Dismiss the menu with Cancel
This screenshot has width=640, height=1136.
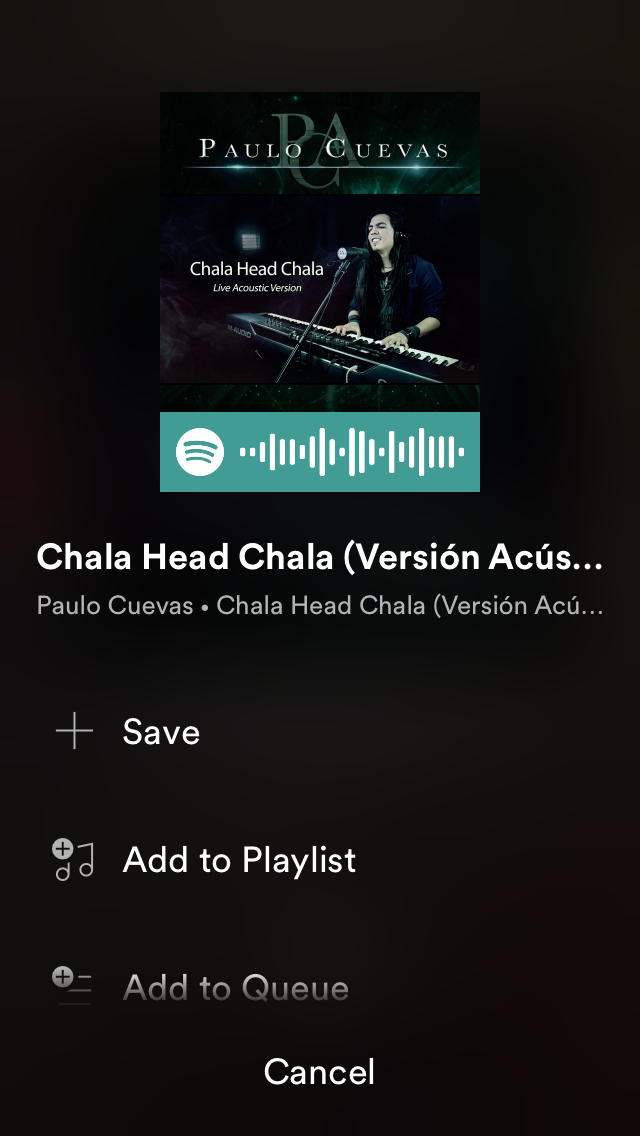(320, 1072)
